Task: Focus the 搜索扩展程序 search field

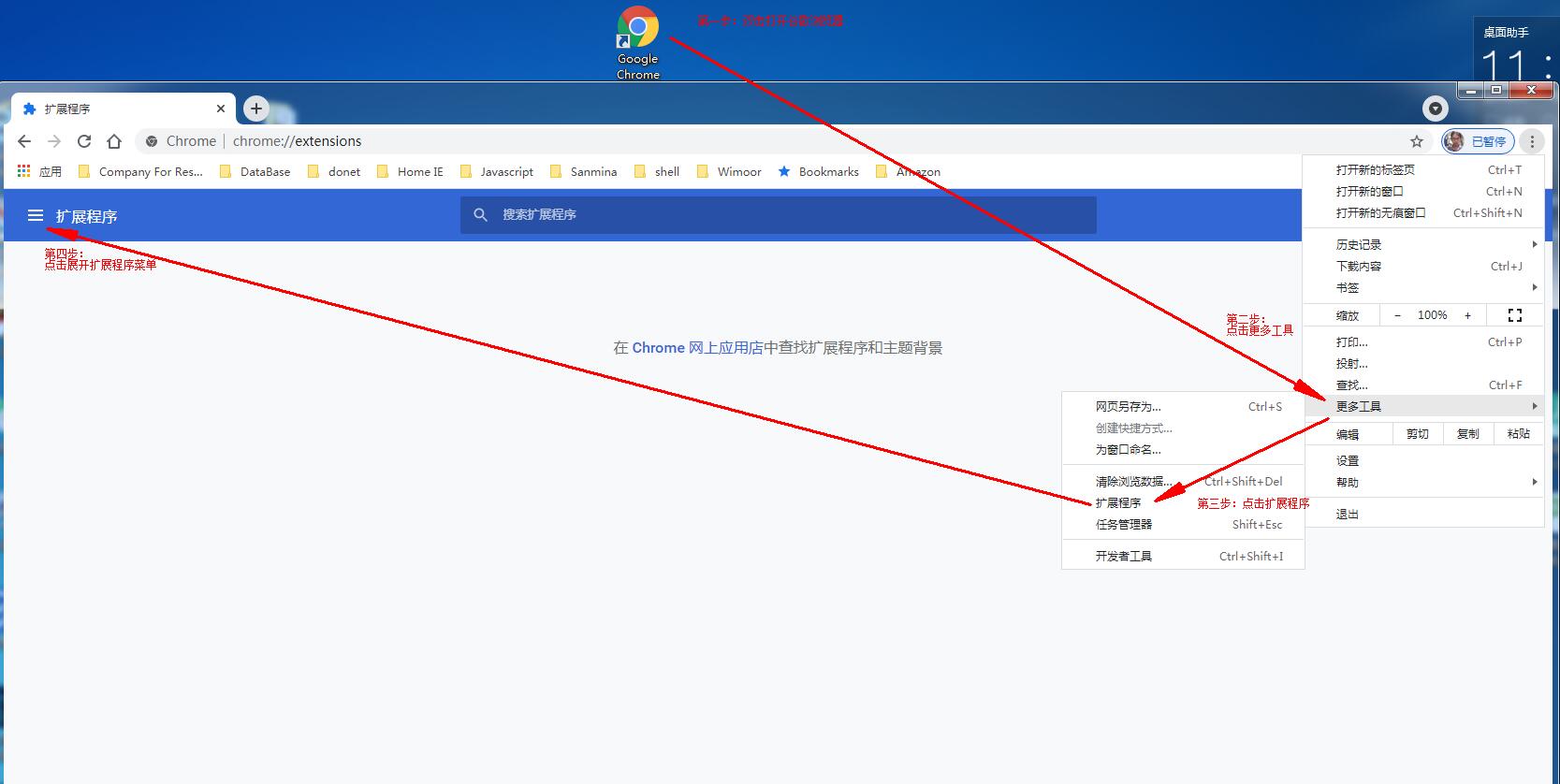Action: [779, 215]
